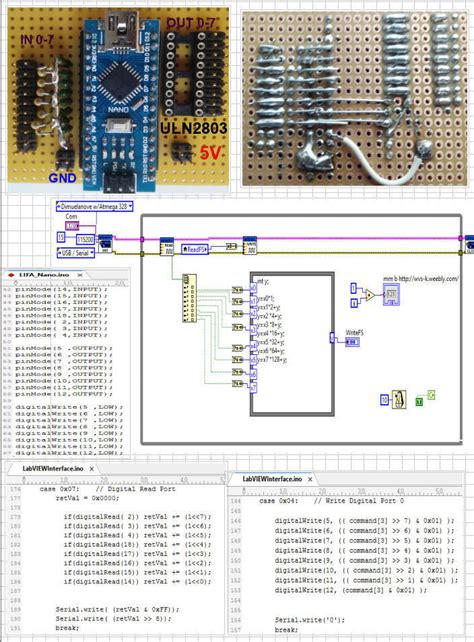The width and height of the screenshot is (474, 642).
Task: Open the Diemuelanove w/Atmega 328 board dropdown
Action: point(95,206)
